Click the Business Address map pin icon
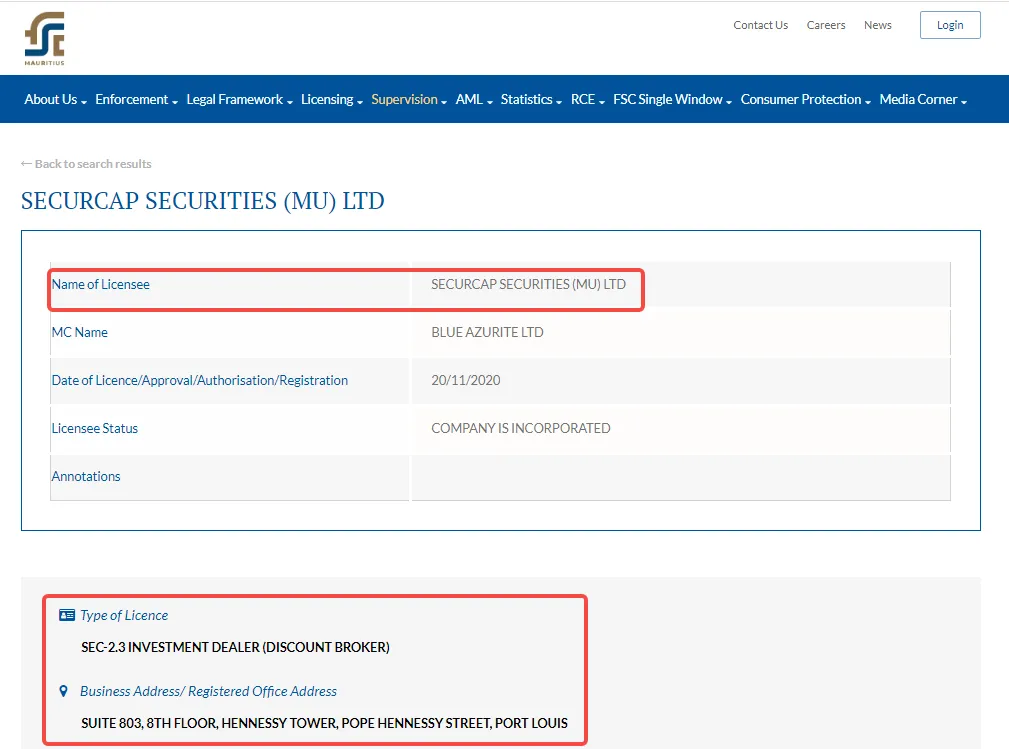Screen dimensions: 1009x749 pos(63,691)
